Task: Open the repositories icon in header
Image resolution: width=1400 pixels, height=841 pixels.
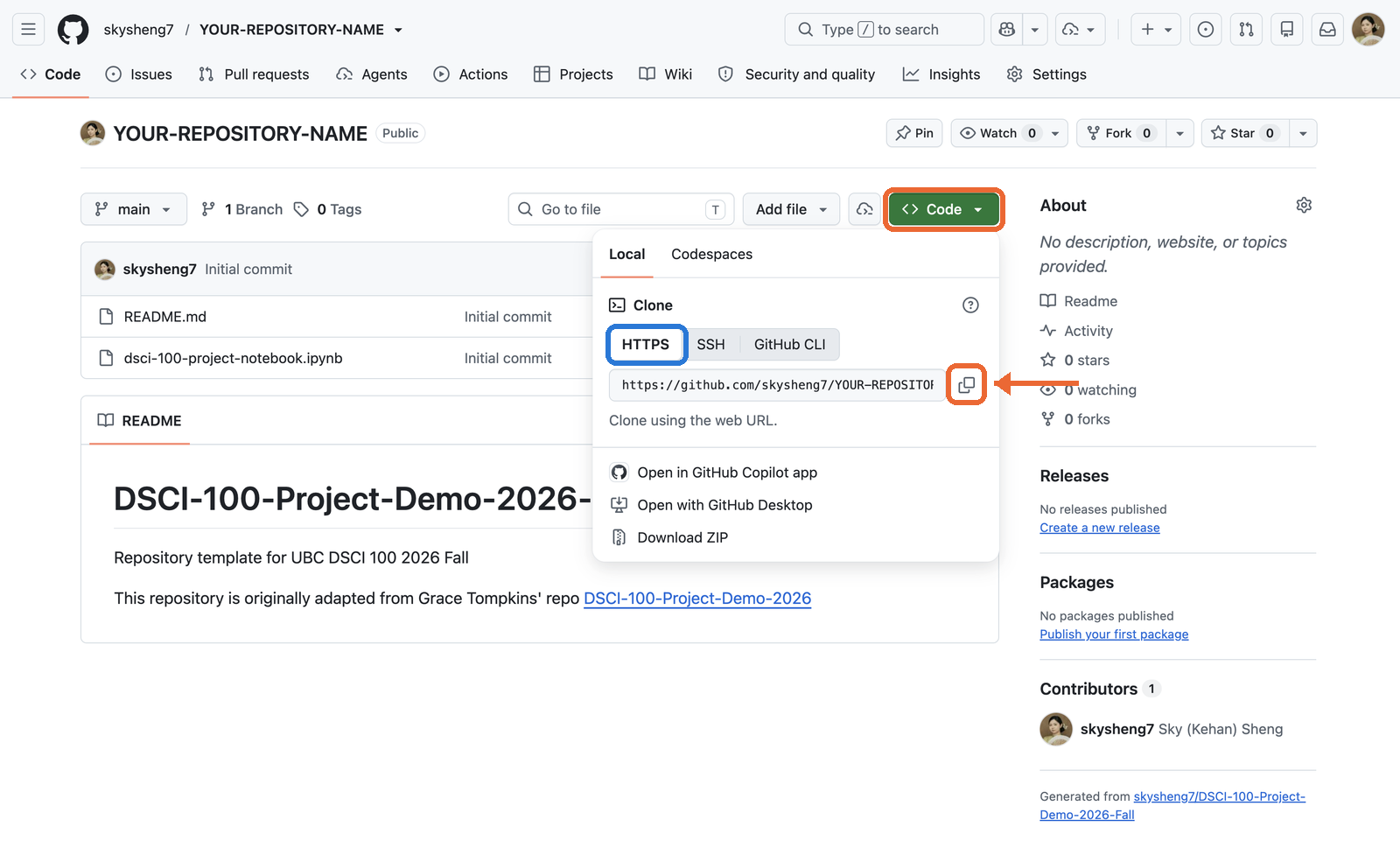Action: pos(1287,30)
